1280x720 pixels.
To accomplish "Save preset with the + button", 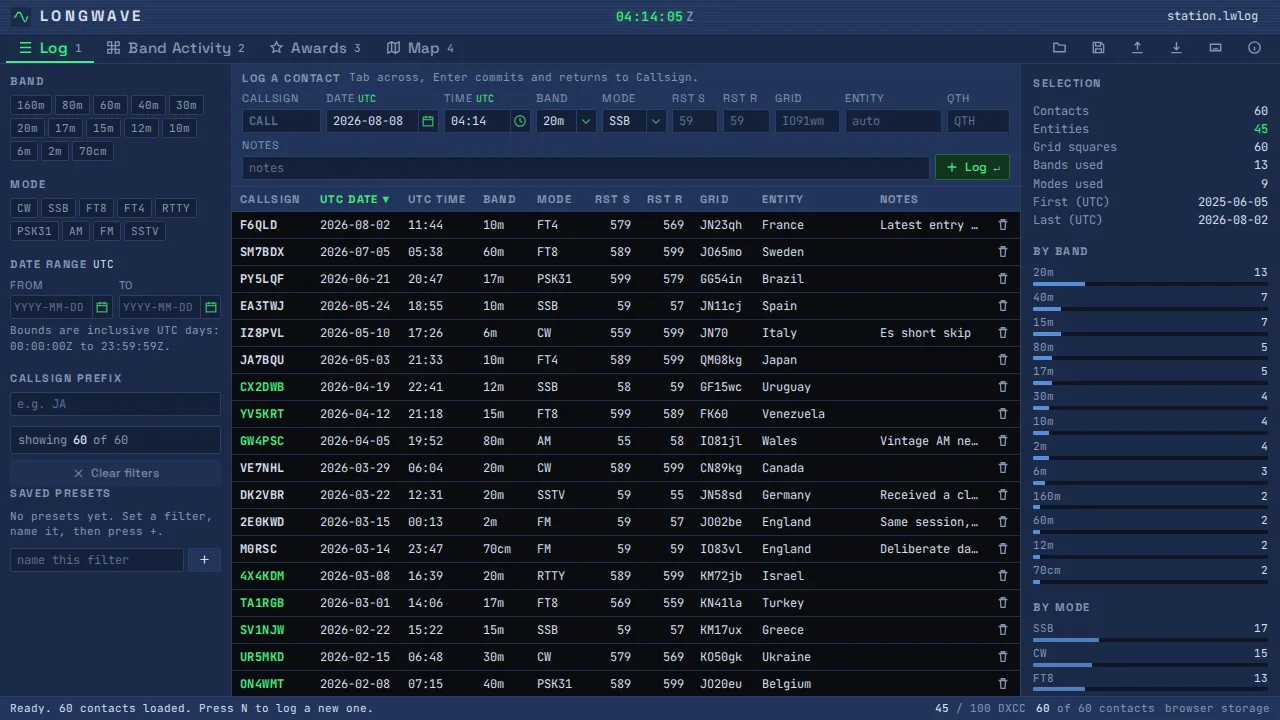I will coord(204,560).
